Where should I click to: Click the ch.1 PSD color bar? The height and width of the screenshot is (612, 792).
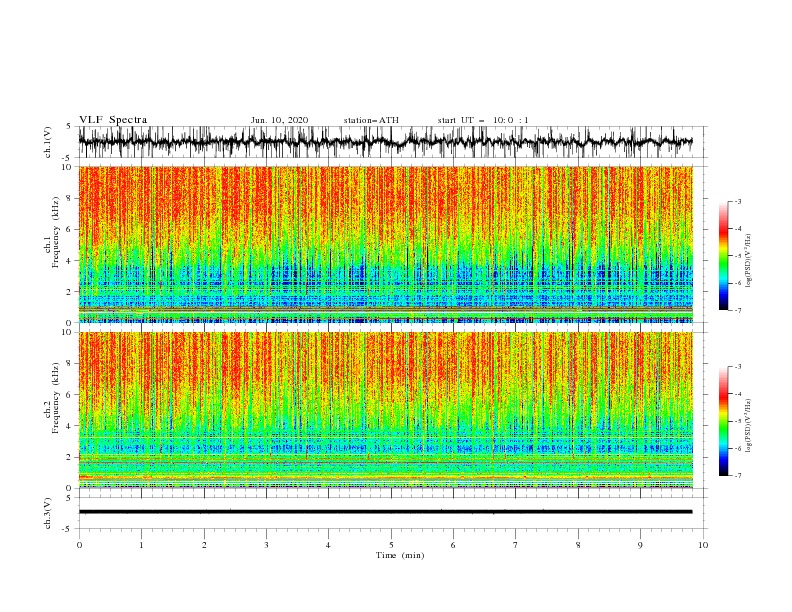724,256
